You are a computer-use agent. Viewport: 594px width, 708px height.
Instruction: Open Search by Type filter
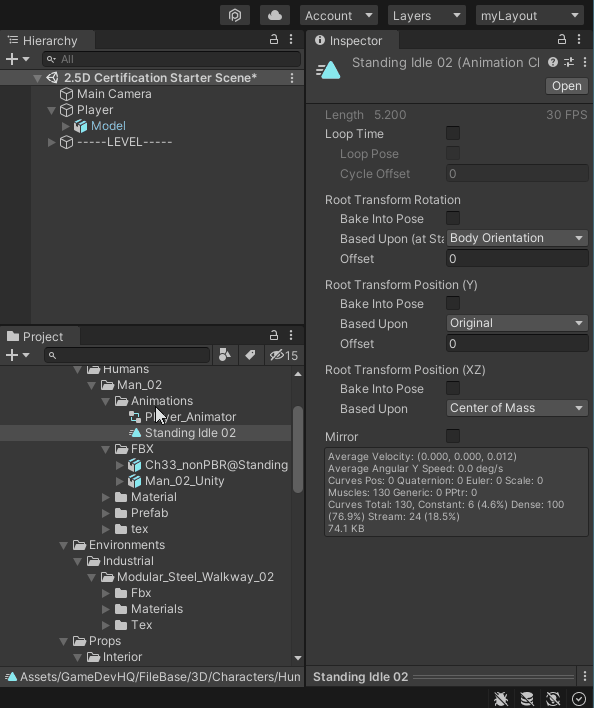[225, 355]
